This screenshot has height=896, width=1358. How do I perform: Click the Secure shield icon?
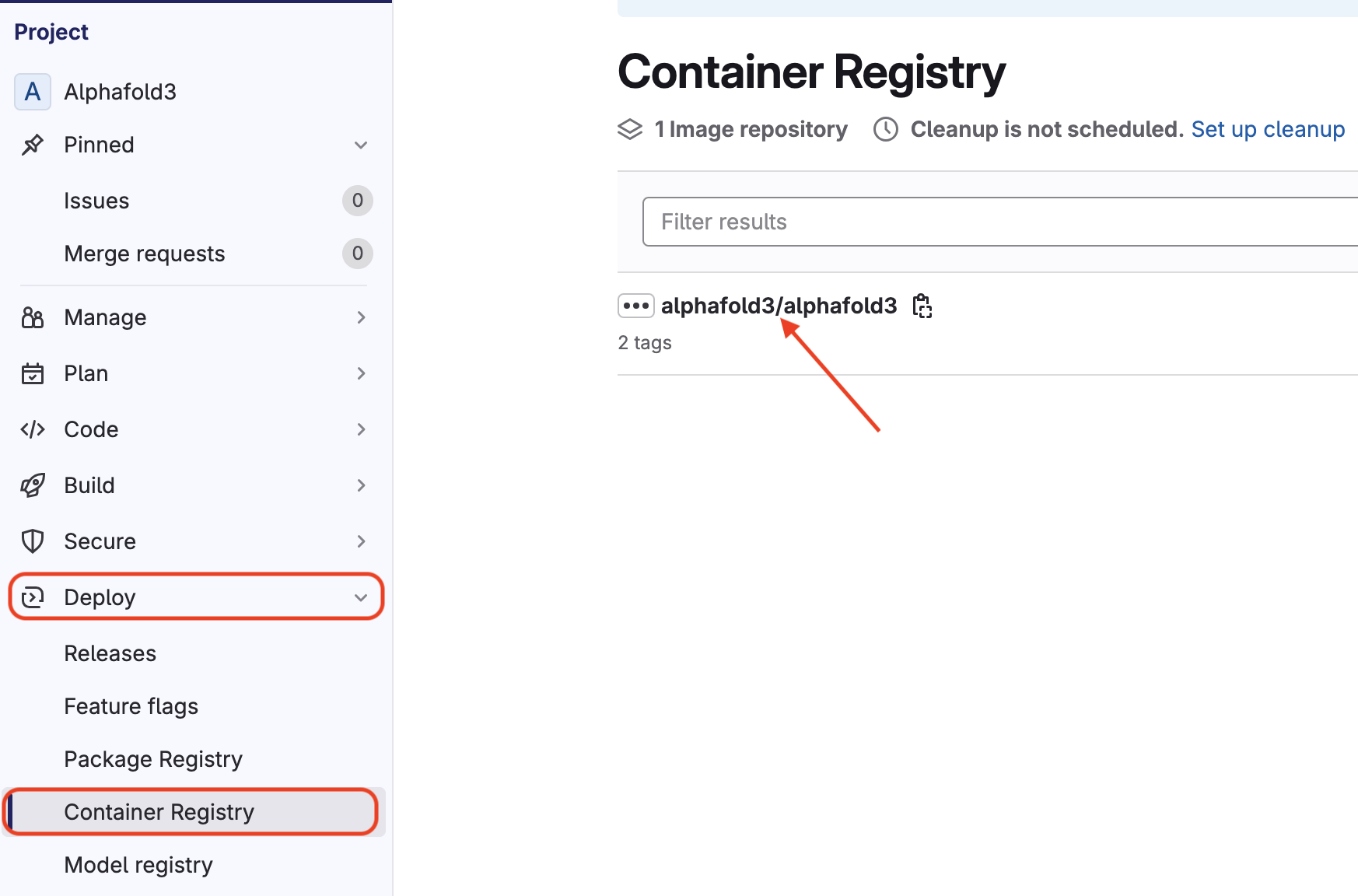pyautogui.click(x=33, y=541)
